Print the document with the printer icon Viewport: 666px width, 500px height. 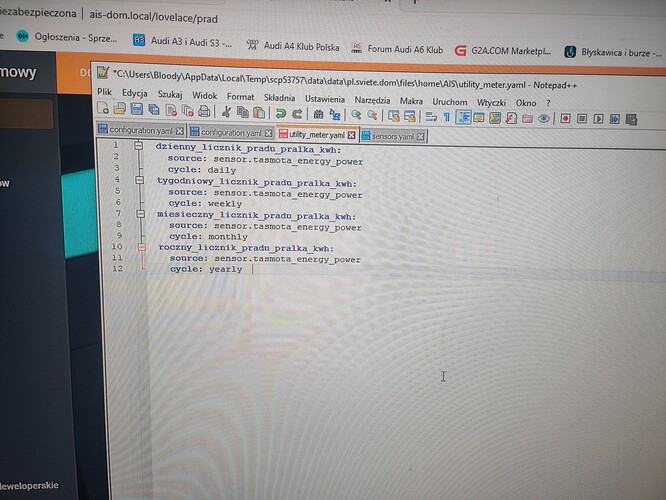(204, 111)
